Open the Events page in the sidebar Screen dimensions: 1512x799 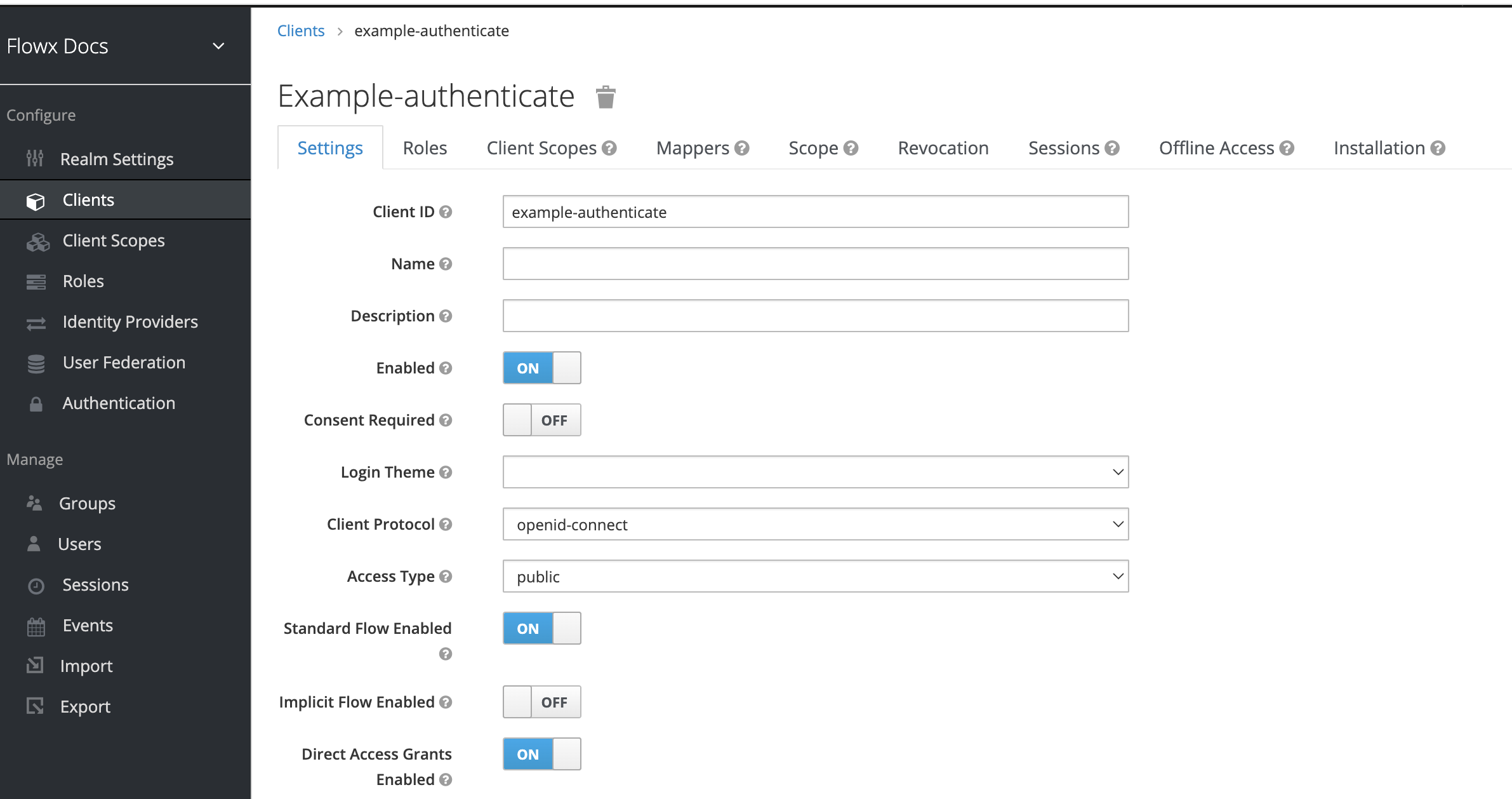point(88,626)
